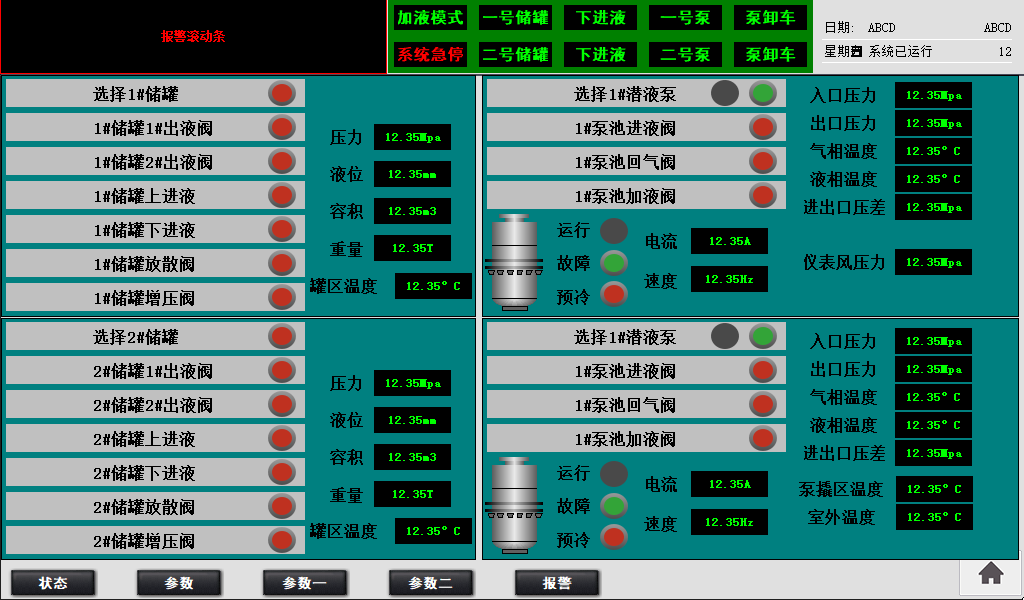1024x600 pixels.
Task: Click the red 预冷 lamp in upper pump panel
Action: pyautogui.click(x=614, y=295)
